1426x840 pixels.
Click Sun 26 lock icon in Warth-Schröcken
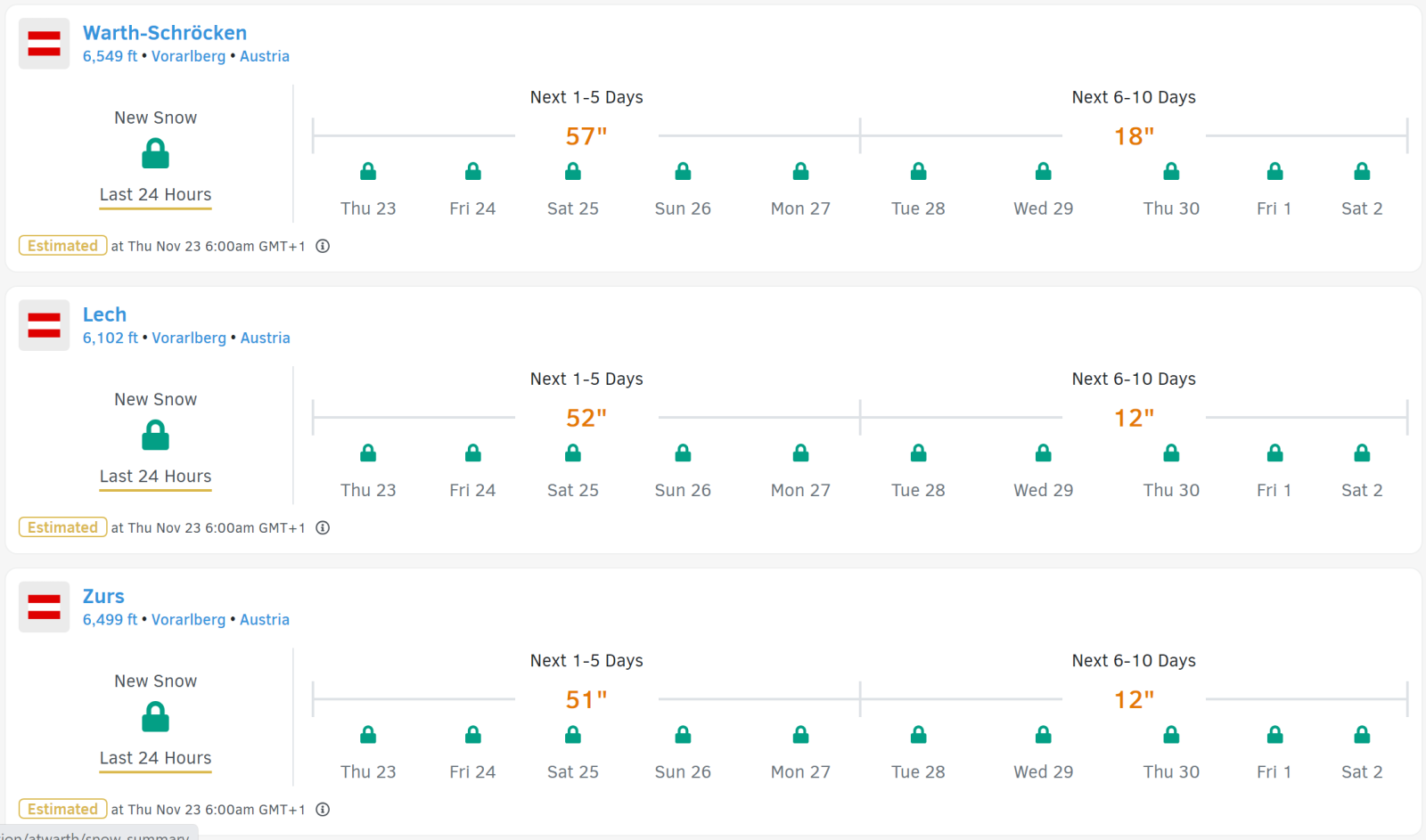tap(683, 171)
